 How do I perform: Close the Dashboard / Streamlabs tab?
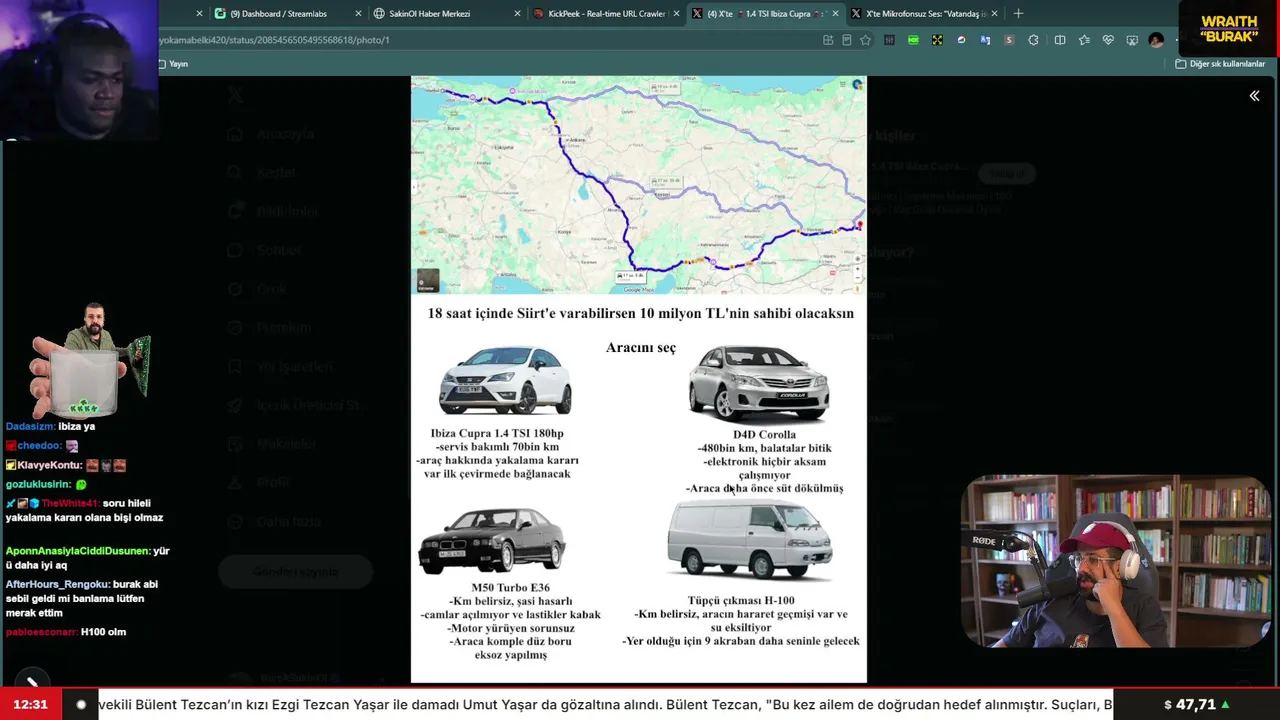click(359, 14)
